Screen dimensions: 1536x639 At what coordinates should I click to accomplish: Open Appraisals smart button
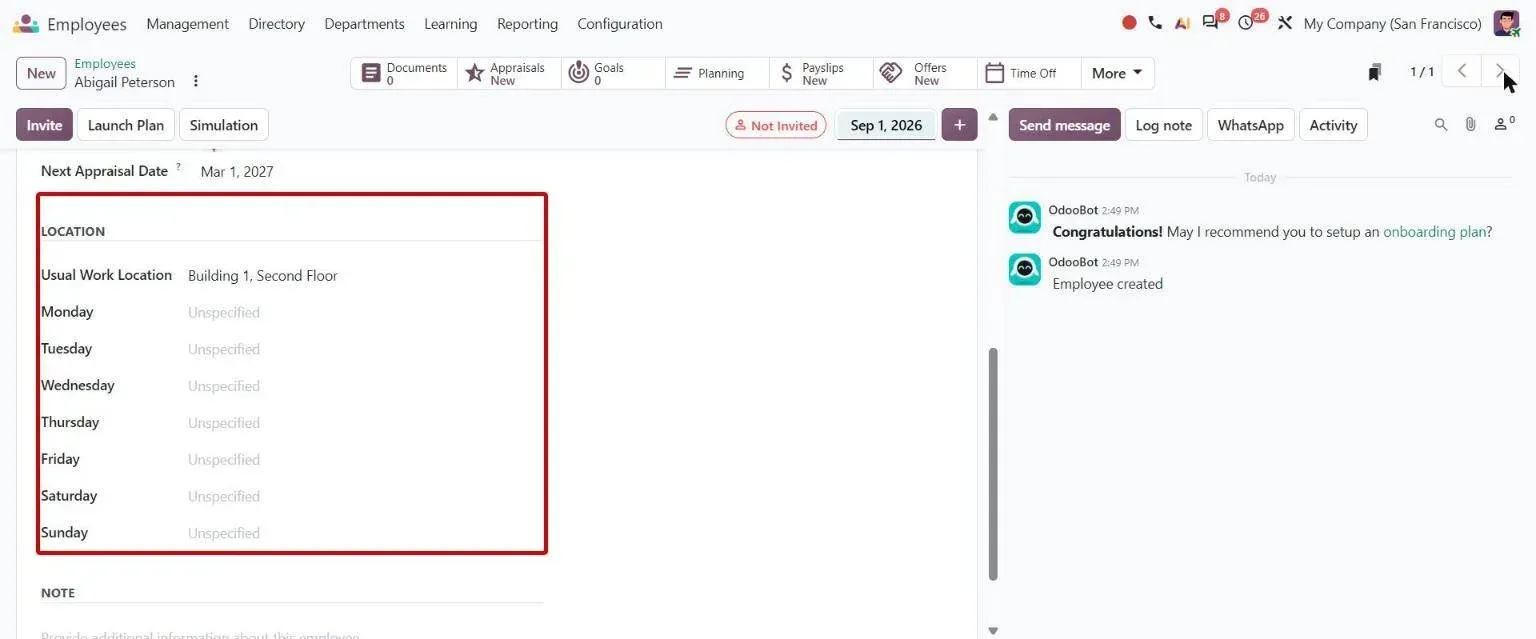click(509, 73)
